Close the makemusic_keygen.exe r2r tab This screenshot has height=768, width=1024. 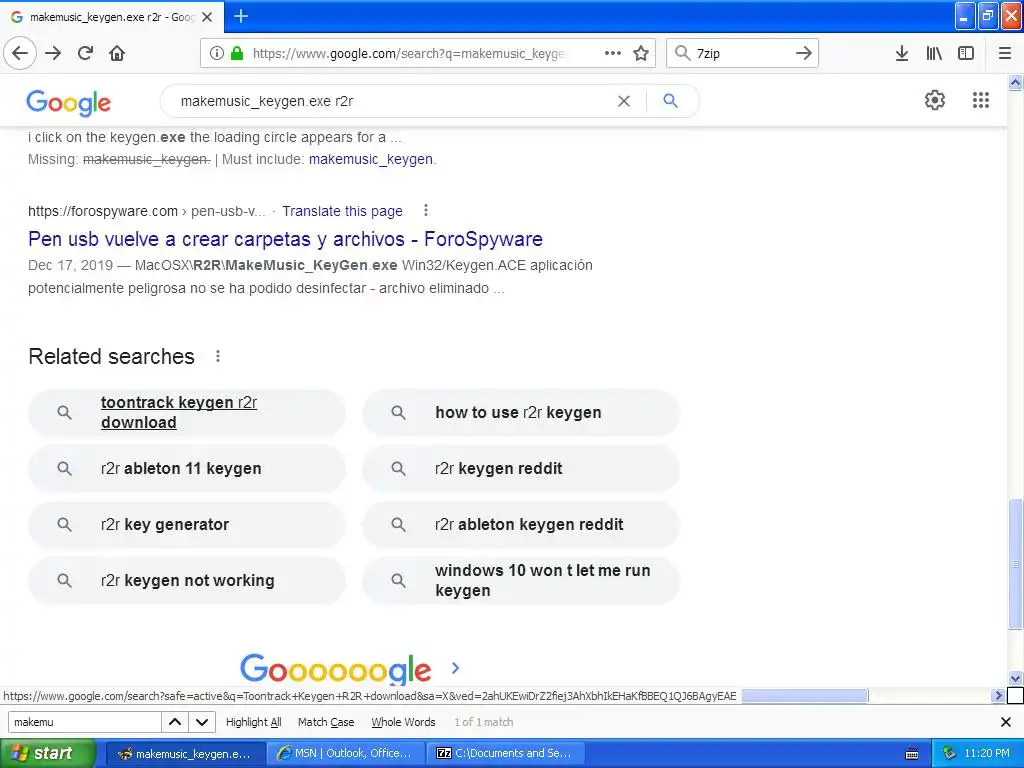coord(207,17)
